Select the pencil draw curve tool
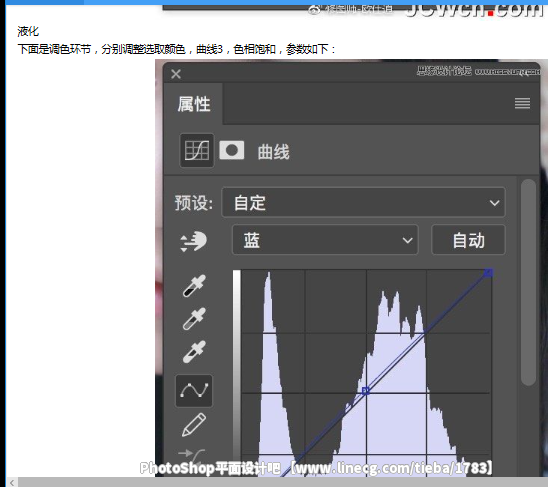Viewport: 548px width, 487px height. [x=194, y=424]
